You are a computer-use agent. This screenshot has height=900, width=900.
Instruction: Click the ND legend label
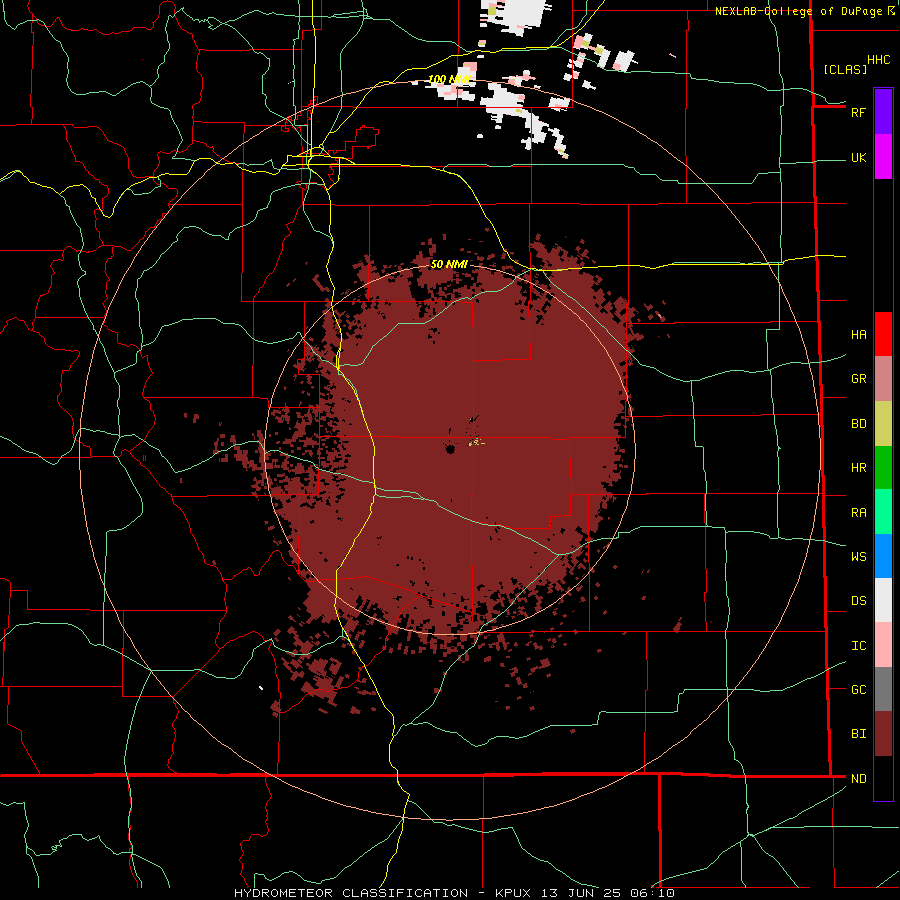(x=858, y=779)
